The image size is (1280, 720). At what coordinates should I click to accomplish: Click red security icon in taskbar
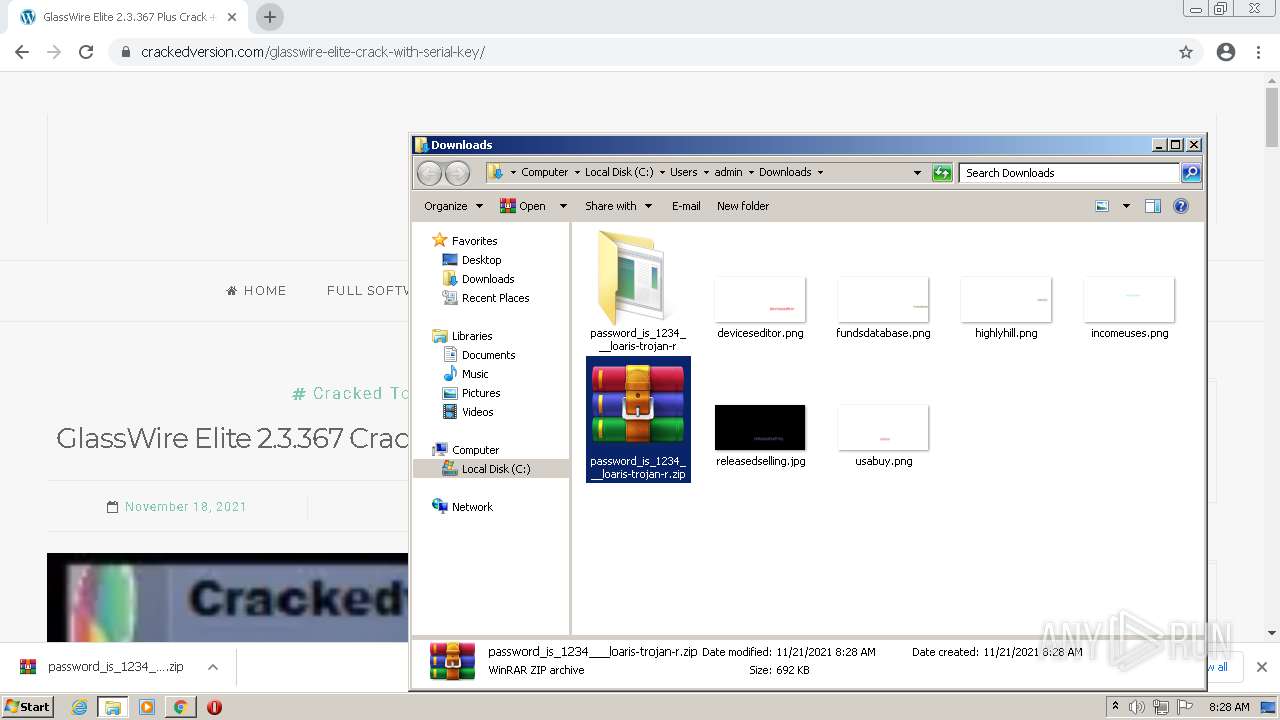[214, 707]
